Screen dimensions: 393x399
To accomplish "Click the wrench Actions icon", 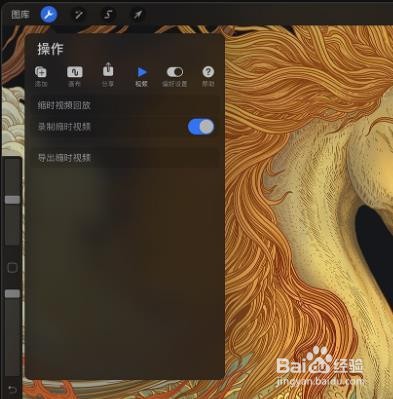I will pyautogui.click(x=49, y=14).
